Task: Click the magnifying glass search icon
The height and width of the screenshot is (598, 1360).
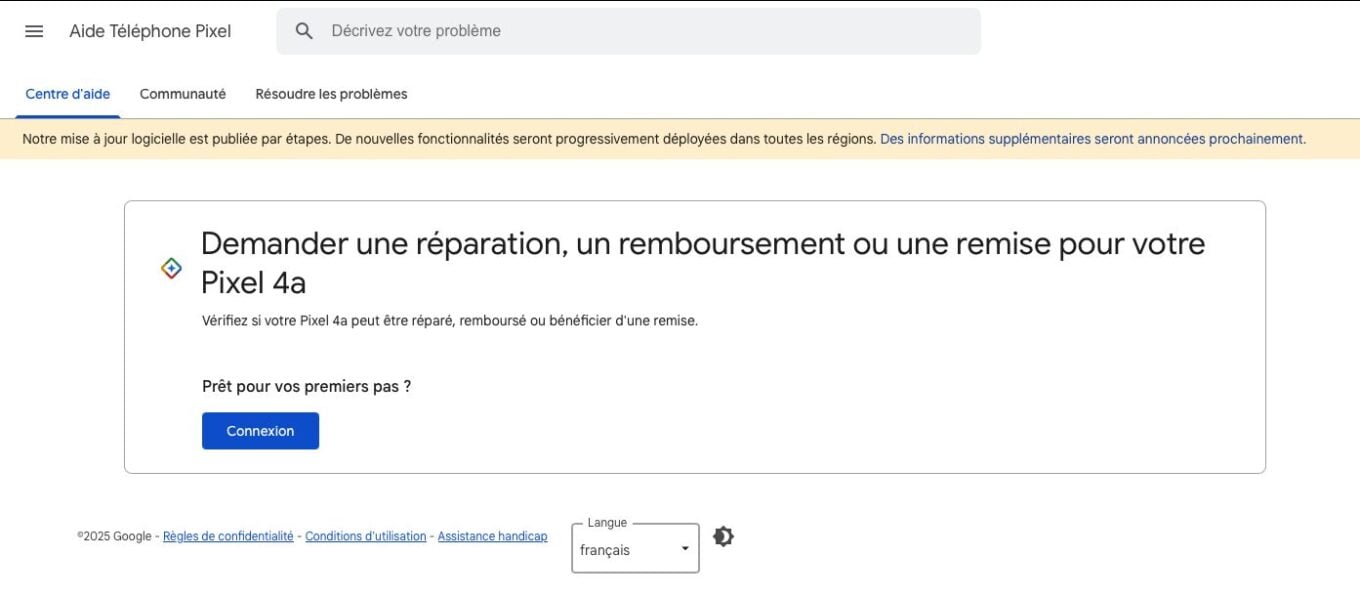Action: pyautogui.click(x=305, y=31)
